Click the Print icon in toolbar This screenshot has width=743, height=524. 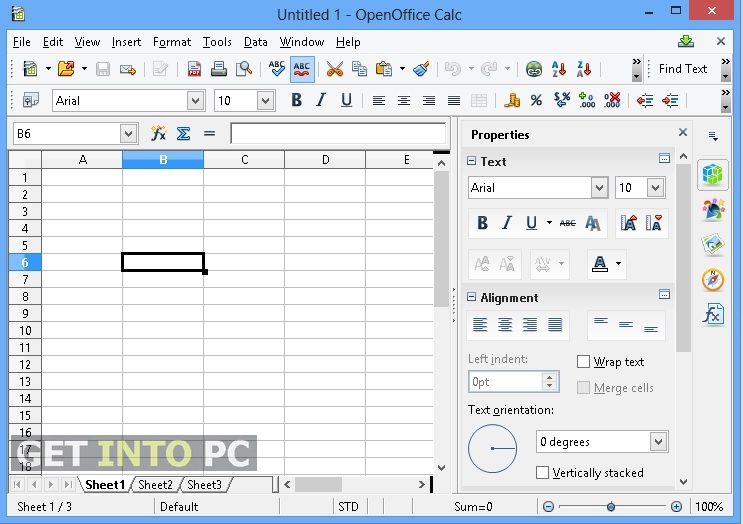[x=219, y=69]
